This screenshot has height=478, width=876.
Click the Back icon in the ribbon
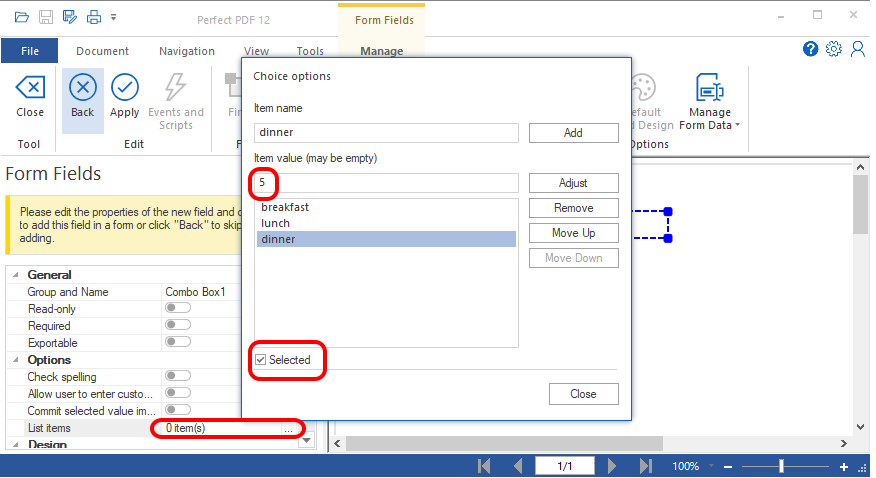pos(83,88)
